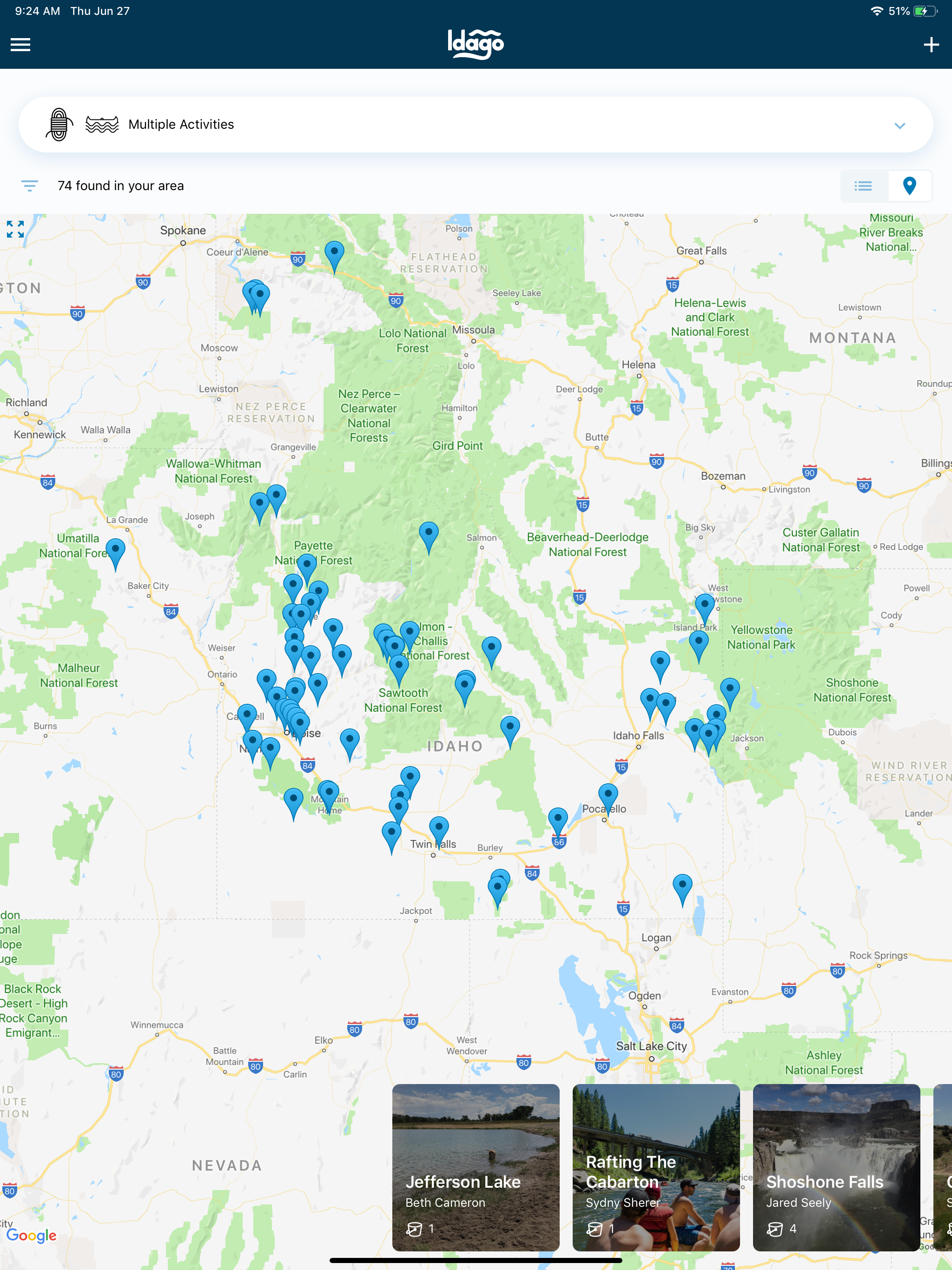Tap the Idago logo in header

click(476, 44)
